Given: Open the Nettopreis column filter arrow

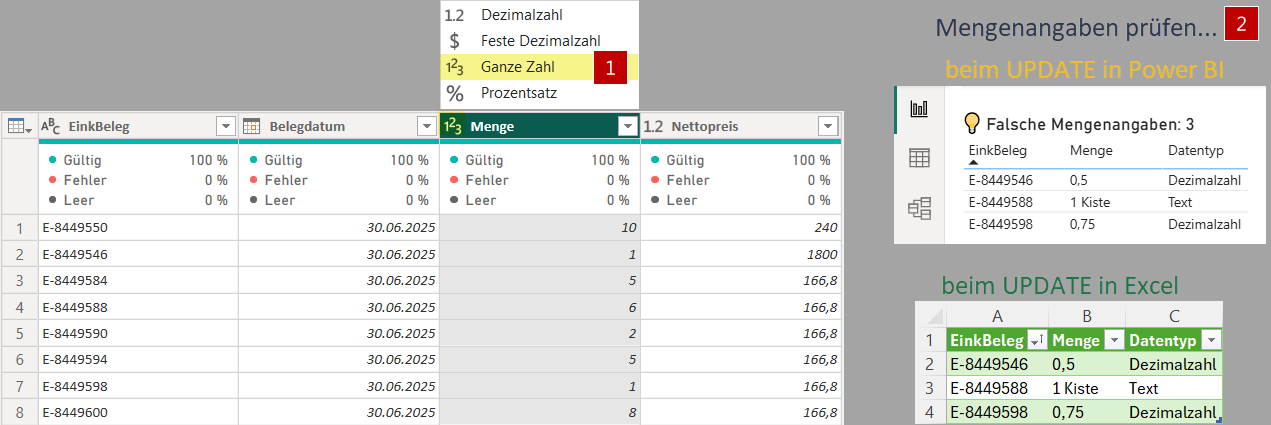Looking at the screenshot, I should click(x=827, y=126).
